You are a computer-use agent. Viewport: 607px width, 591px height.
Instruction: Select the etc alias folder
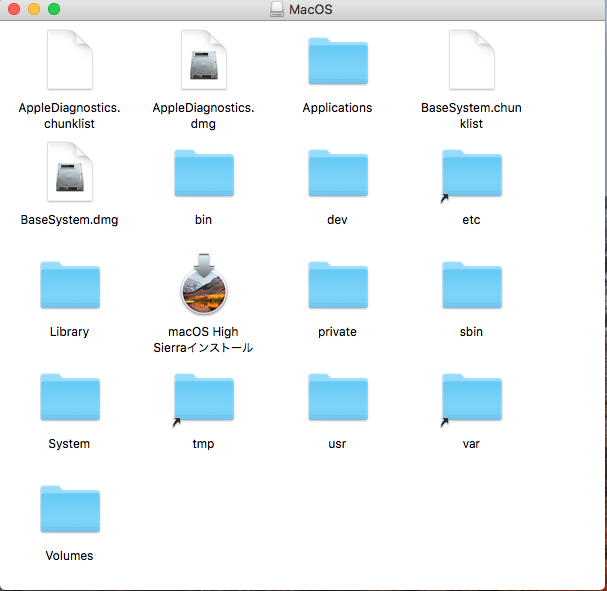472,175
